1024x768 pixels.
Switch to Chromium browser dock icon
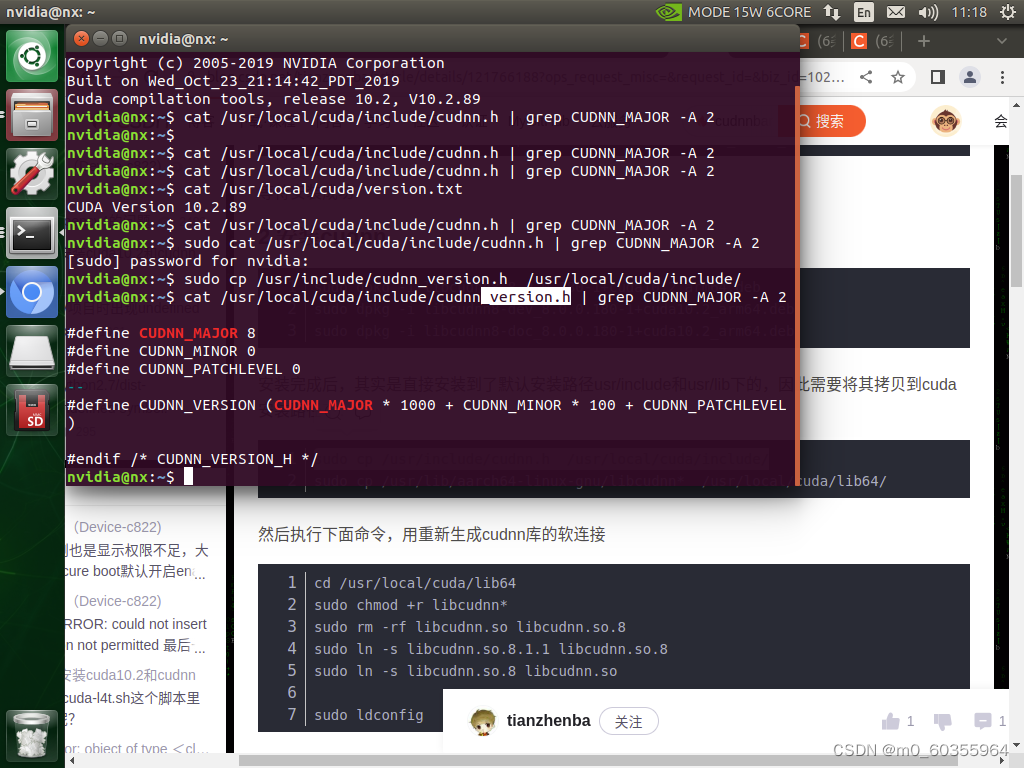click(x=32, y=292)
